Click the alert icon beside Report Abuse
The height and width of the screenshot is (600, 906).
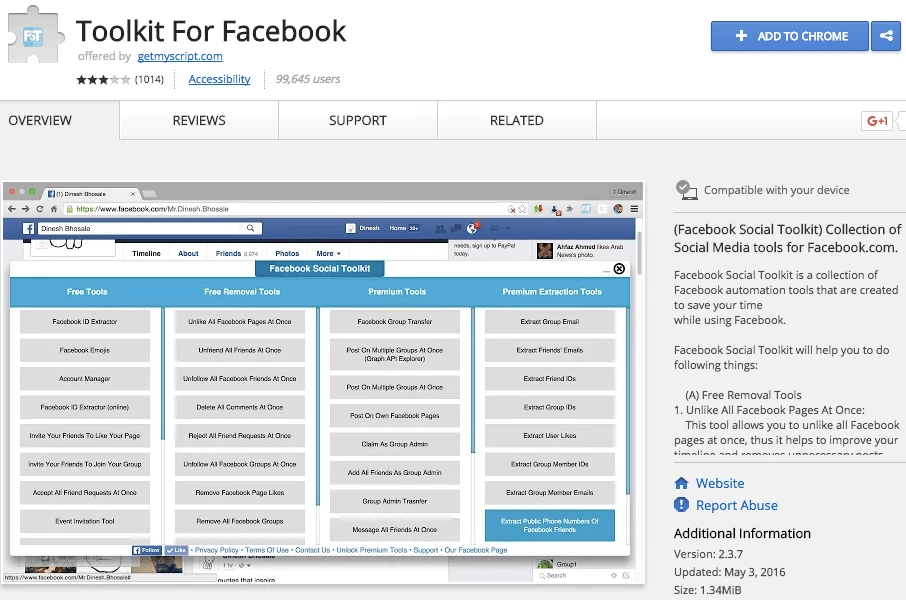[682, 505]
